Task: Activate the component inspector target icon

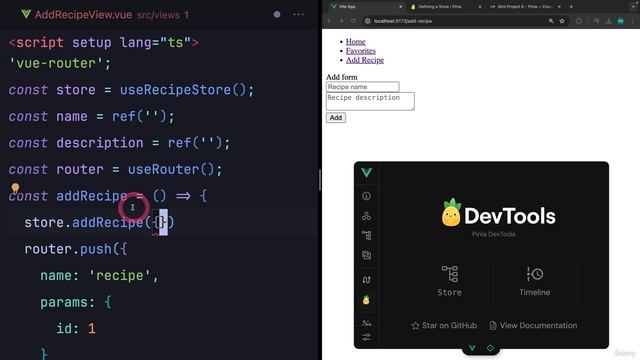Action: pyautogui.click(x=490, y=348)
